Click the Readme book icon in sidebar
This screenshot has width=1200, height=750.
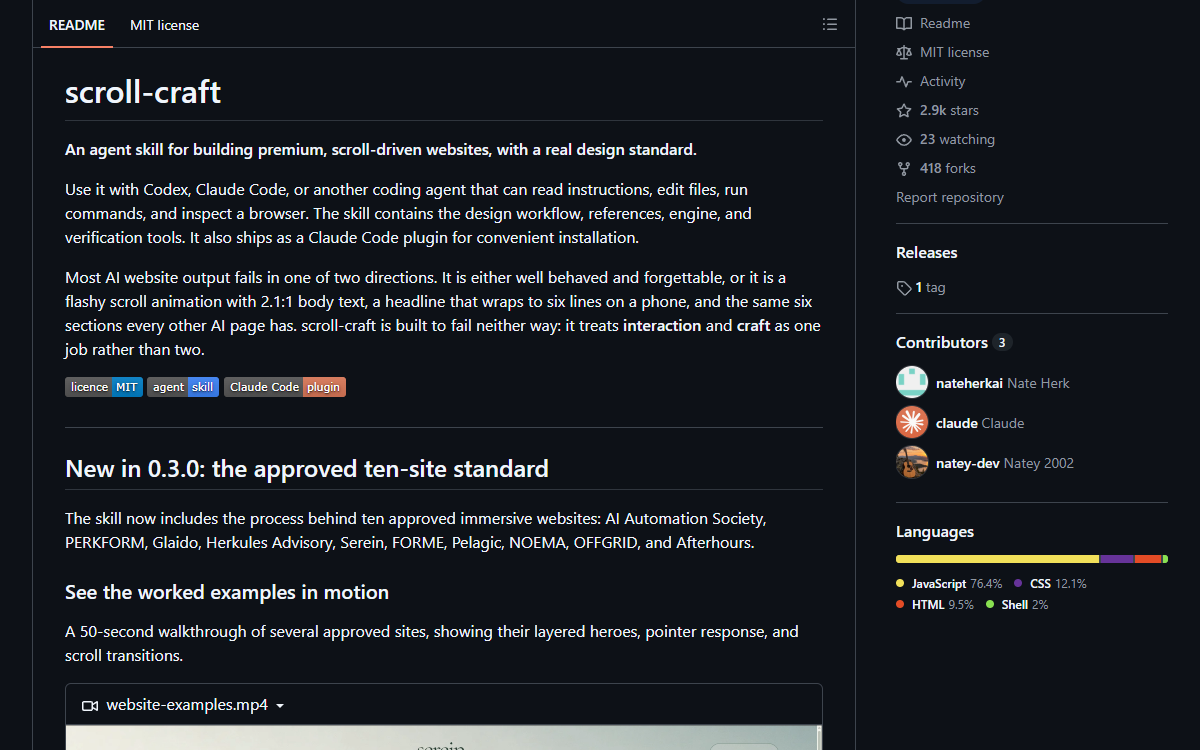[904, 23]
